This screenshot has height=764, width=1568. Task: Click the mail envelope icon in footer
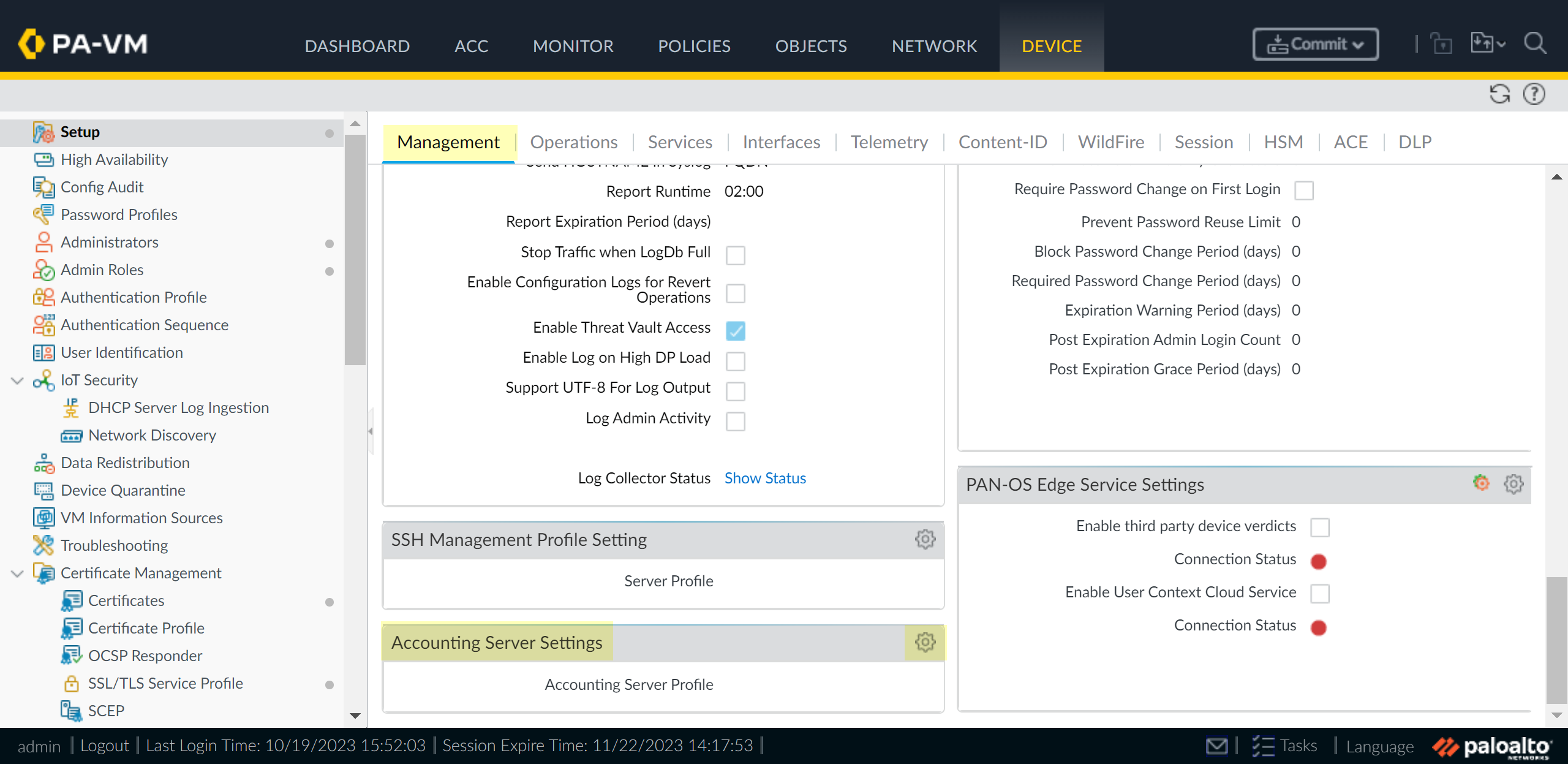click(1216, 746)
